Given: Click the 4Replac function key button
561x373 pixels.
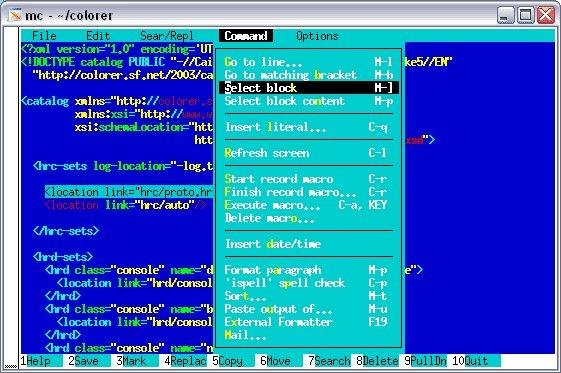Looking at the screenshot, I should pos(185,360).
